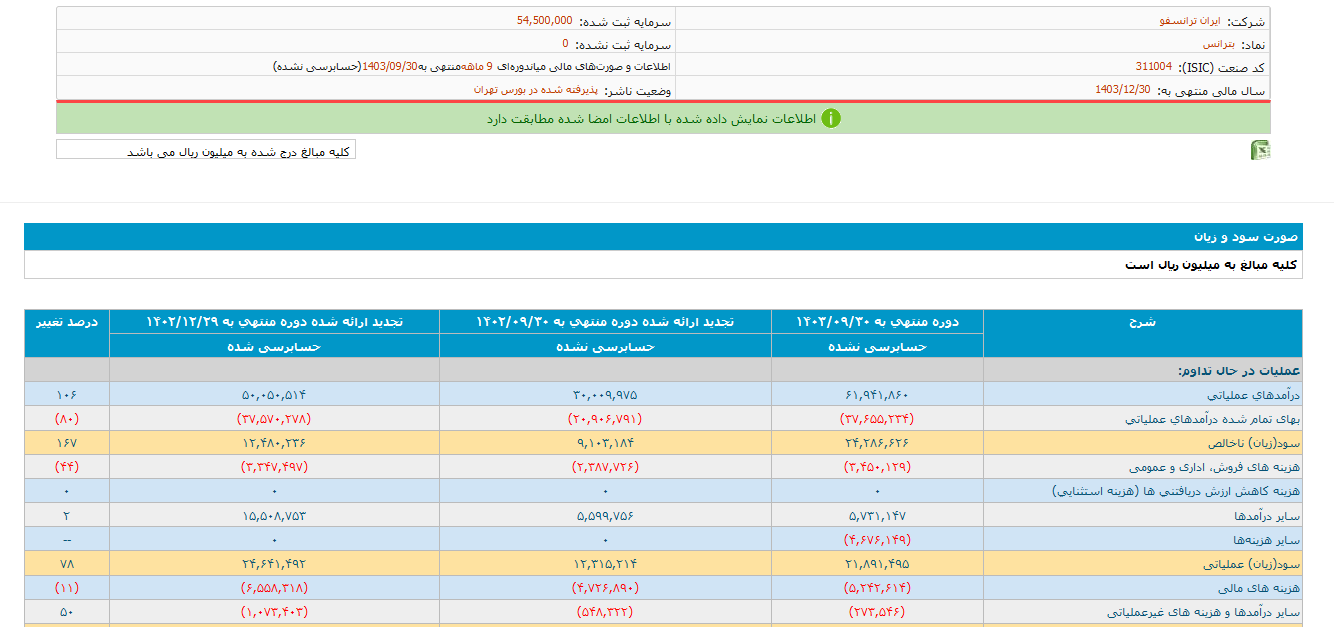Select the سود(زیان) ناخالص row label

tap(1248, 443)
